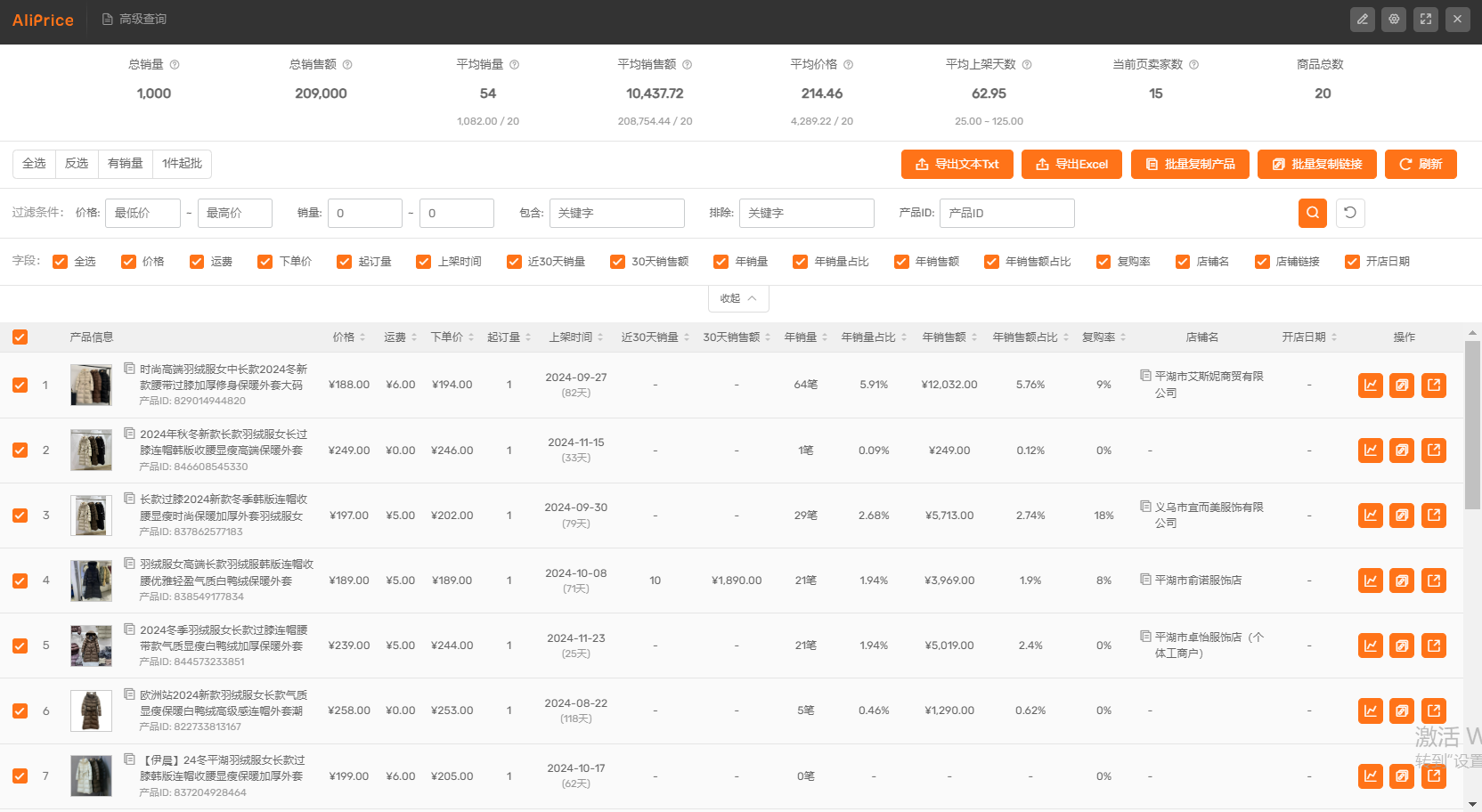Toggle the 开店日期 field checkbox
This screenshot has height=812, width=1482.
coord(1352,262)
